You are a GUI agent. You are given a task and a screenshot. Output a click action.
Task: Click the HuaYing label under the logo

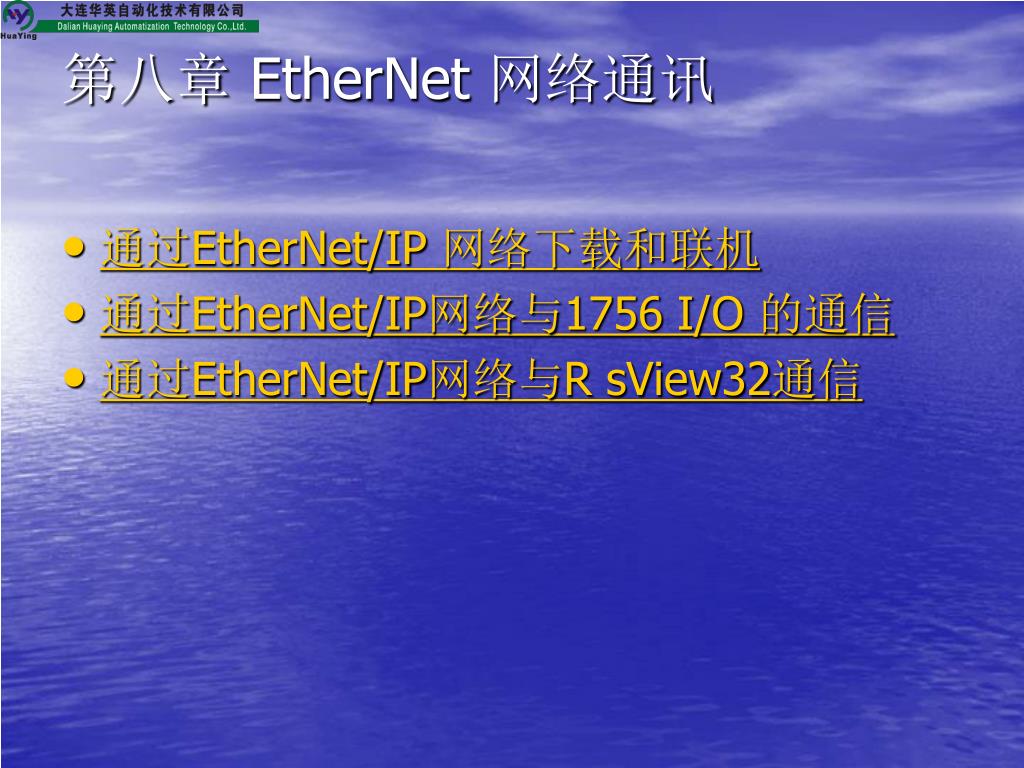click(x=19, y=36)
